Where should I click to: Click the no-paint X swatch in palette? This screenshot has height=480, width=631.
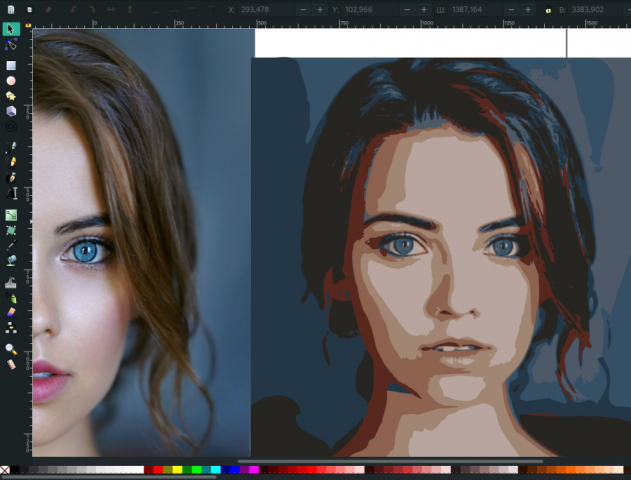pos(4,470)
